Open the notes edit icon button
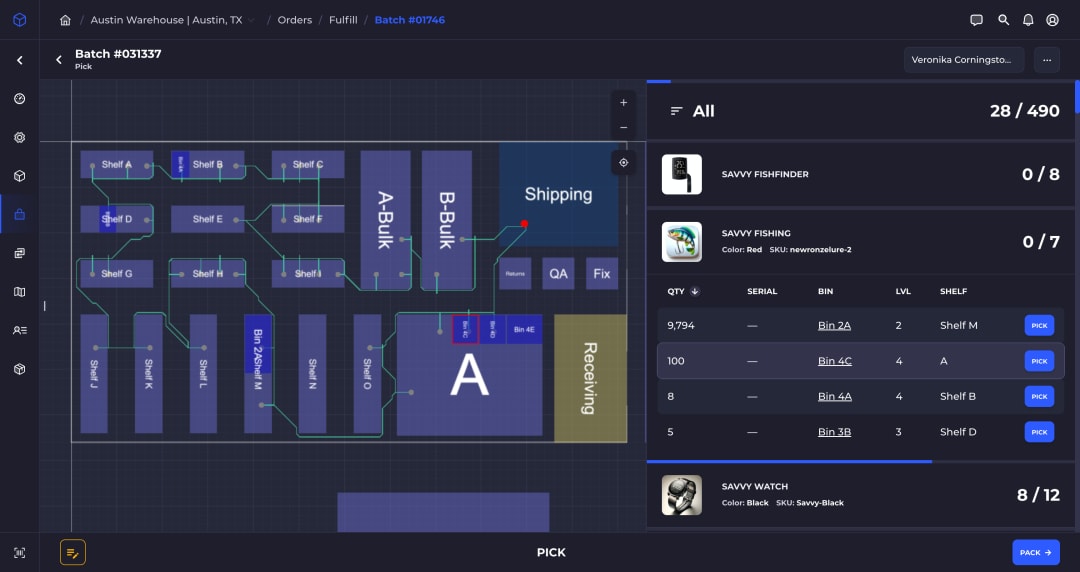1080x572 pixels. 73,552
